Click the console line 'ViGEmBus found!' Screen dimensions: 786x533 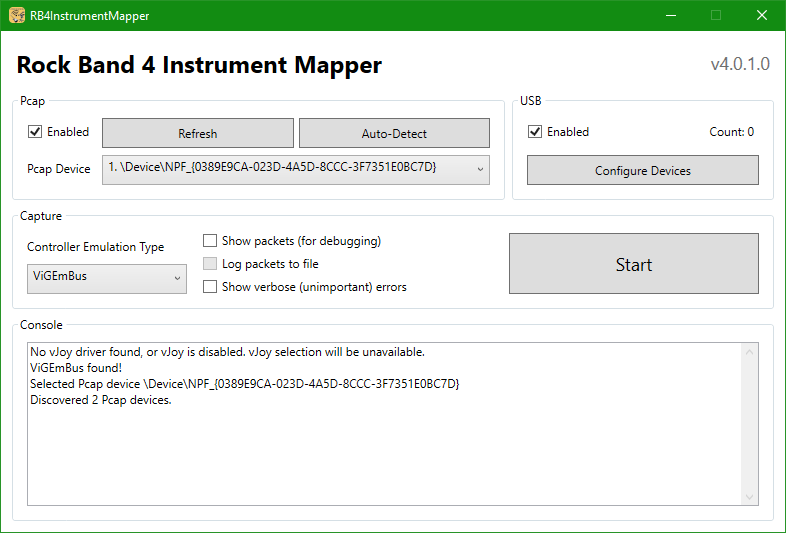click(x=76, y=368)
